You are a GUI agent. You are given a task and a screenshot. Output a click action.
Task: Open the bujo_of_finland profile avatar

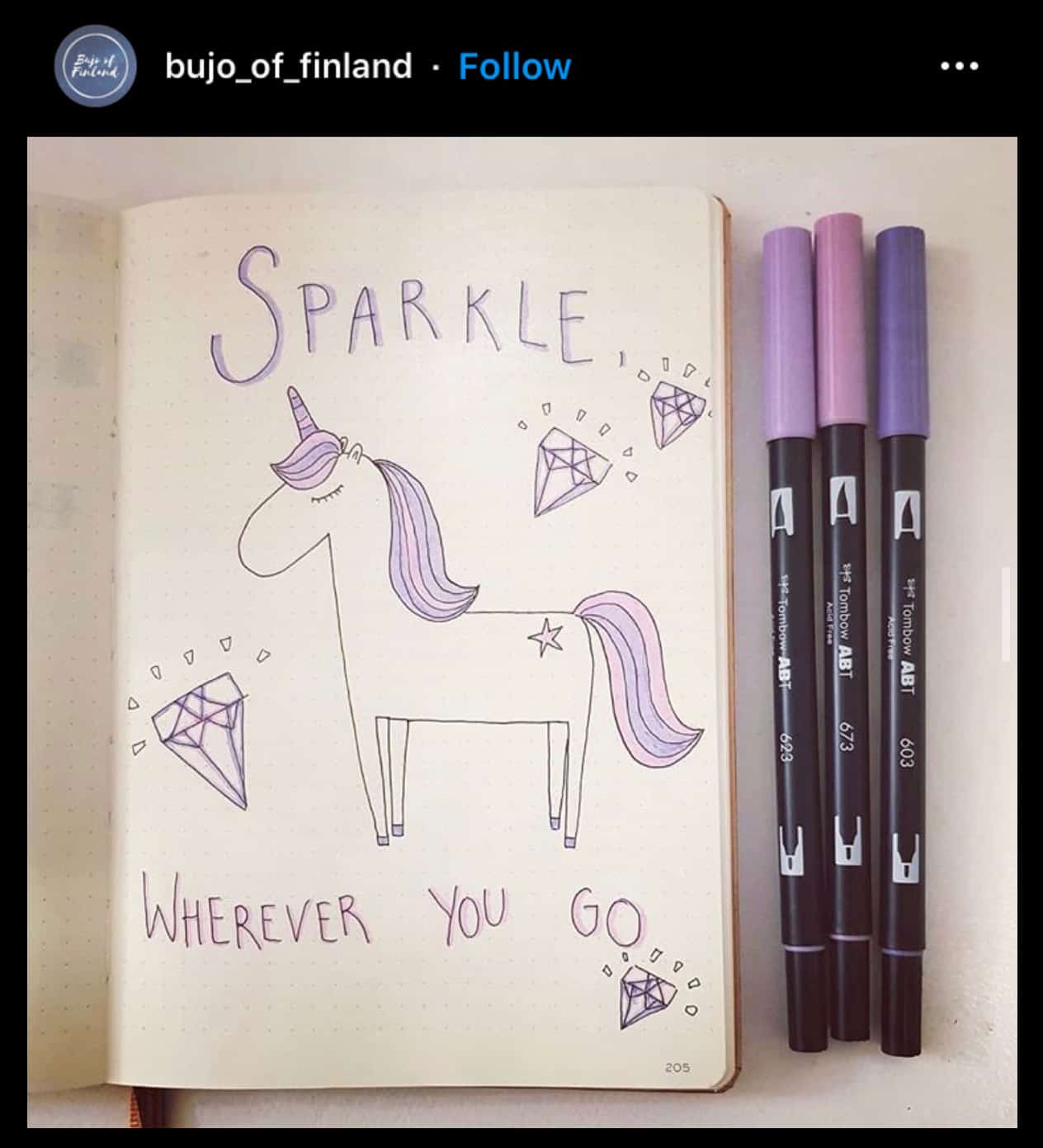coord(96,66)
